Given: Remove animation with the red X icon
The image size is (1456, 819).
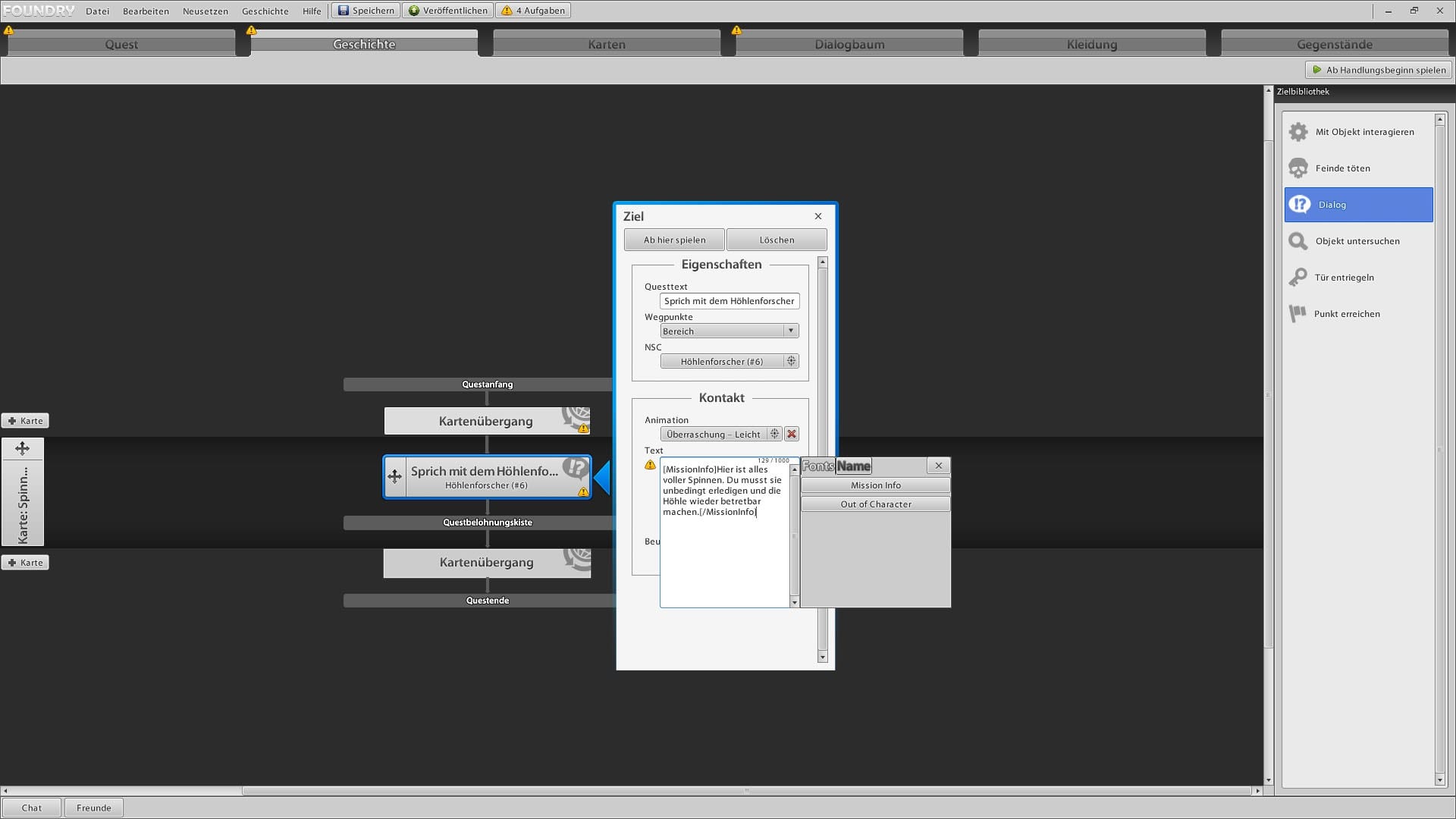Looking at the screenshot, I should (x=792, y=435).
